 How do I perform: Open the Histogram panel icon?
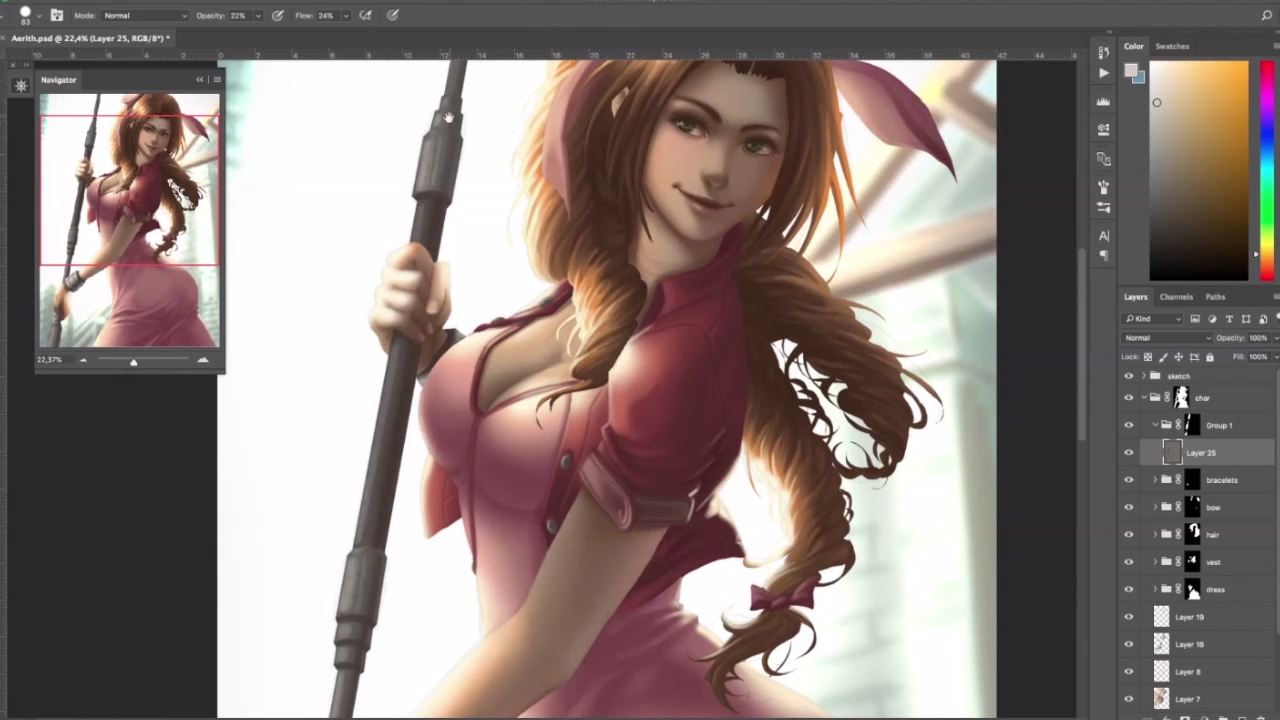click(x=1104, y=102)
